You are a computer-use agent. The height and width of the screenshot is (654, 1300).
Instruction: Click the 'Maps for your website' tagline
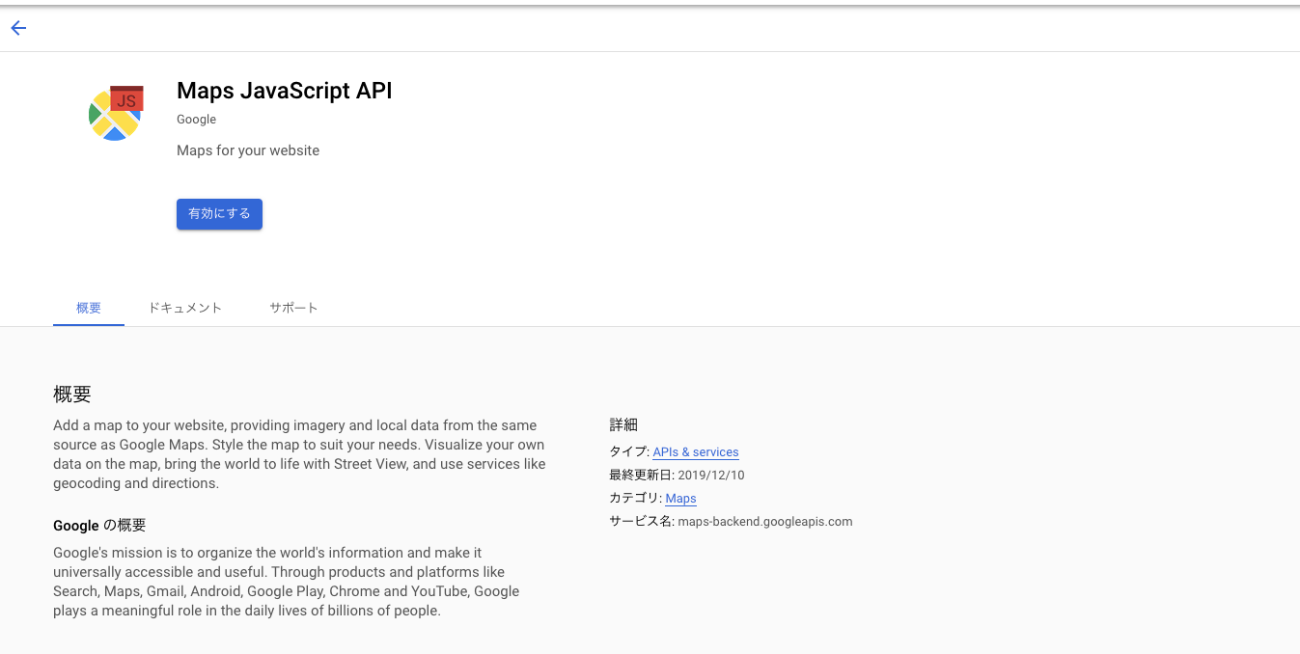point(248,151)
